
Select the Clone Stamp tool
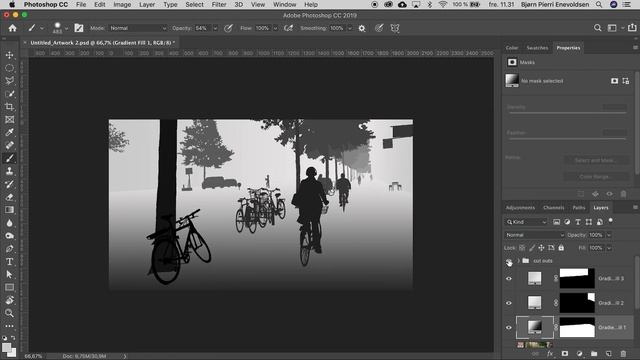9,171
